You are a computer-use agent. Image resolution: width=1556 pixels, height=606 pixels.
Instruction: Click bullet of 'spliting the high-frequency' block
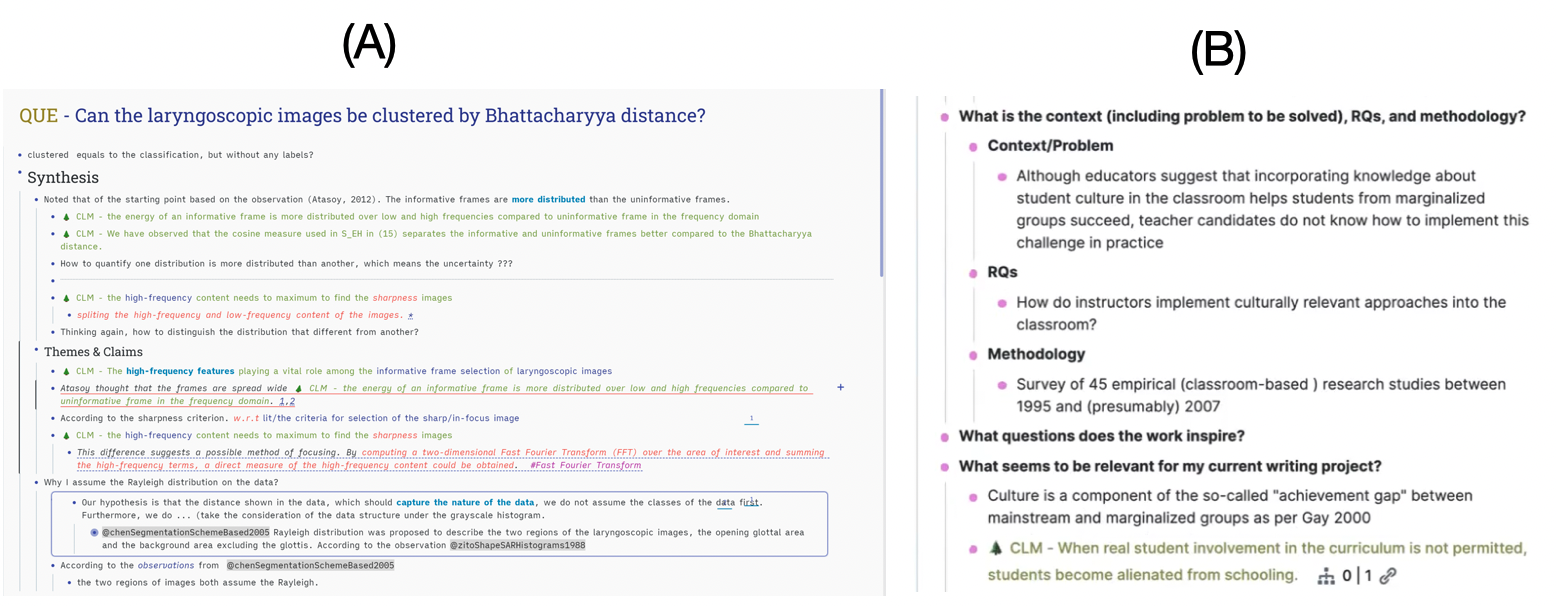click(x=69, y=316)
